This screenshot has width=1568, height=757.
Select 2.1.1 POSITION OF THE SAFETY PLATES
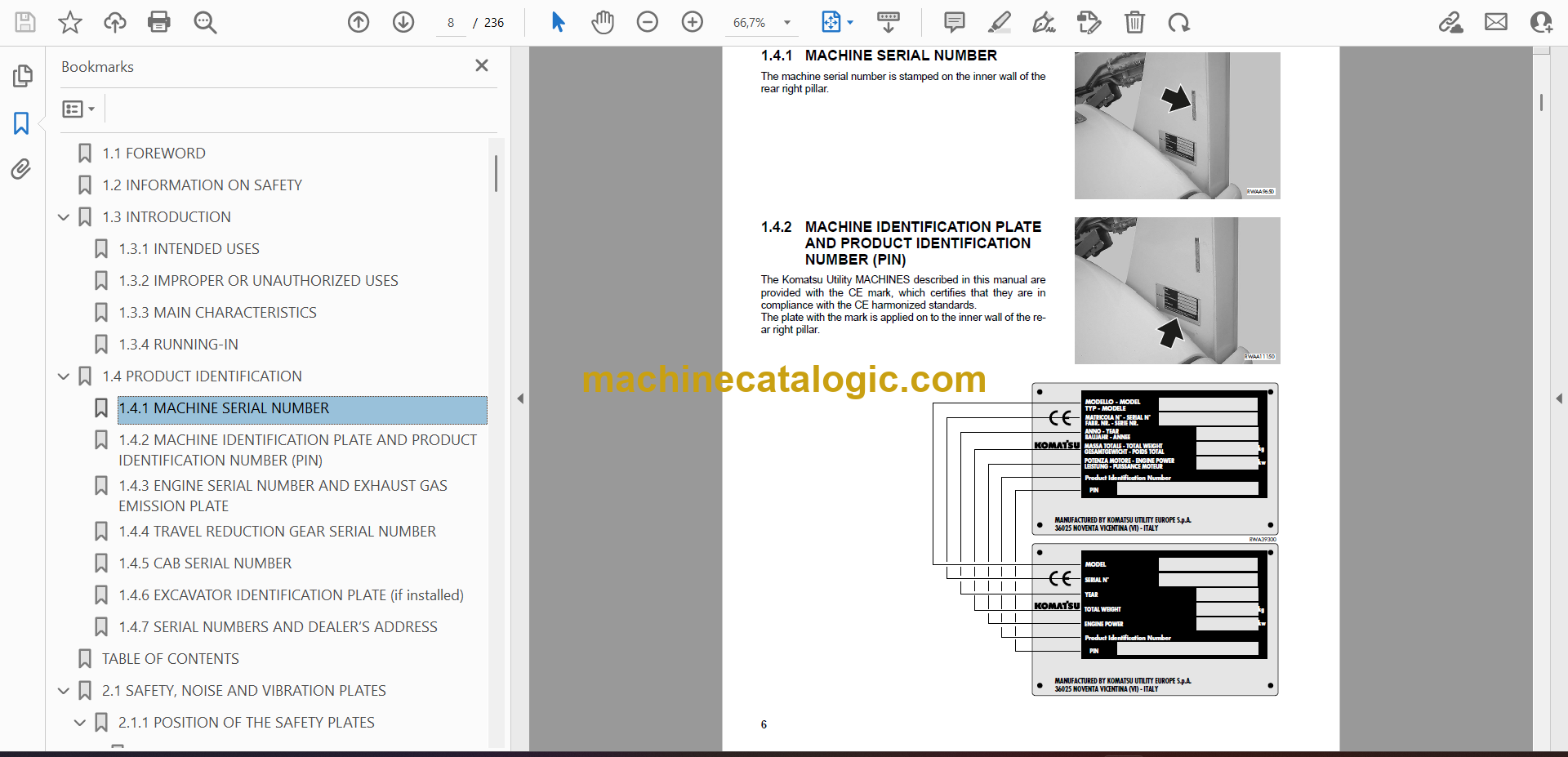(246, 723)
